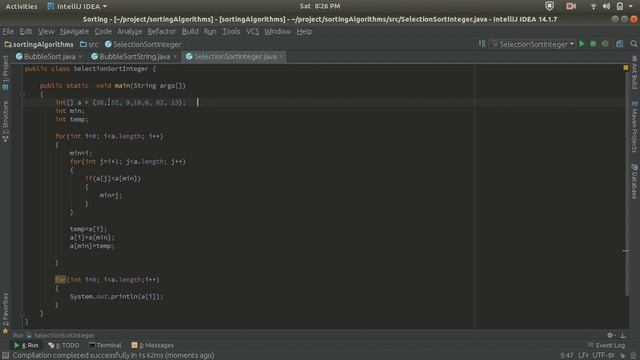Image resolution: width=640 pixels, height=360 pixels.
Task: Open Project Structure toolbar icon
Action: (x=620, y=44)
